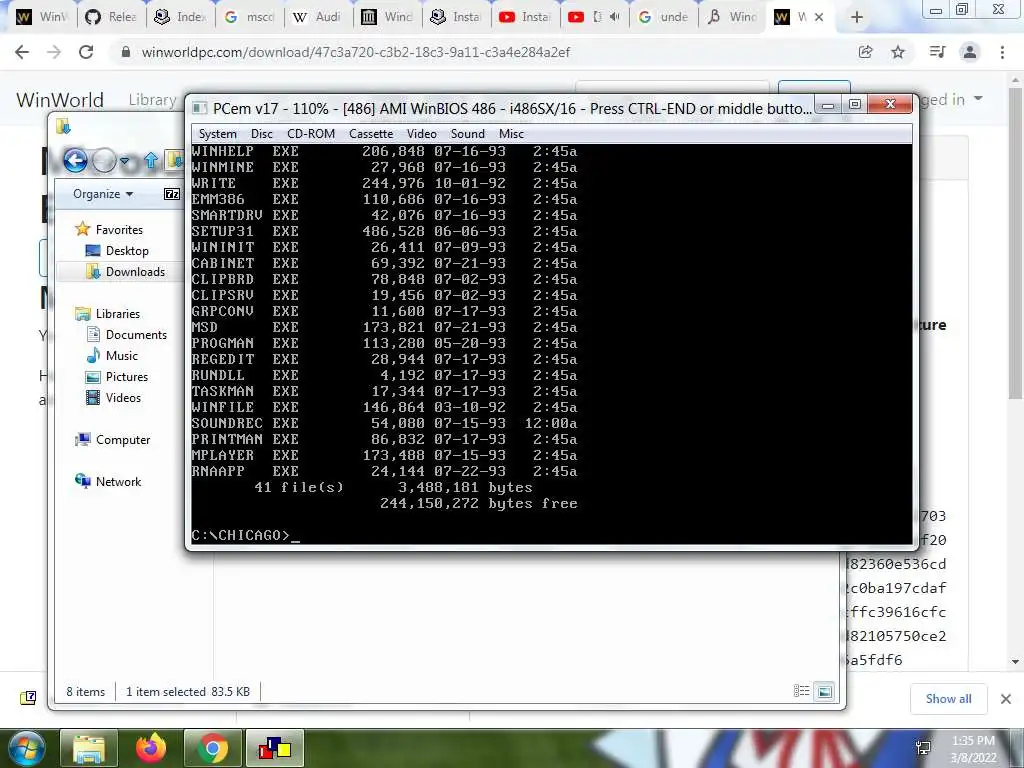Screen dimensions: 1024x768
Task: Open Chrome media controls icon
Action: (937, 52)
